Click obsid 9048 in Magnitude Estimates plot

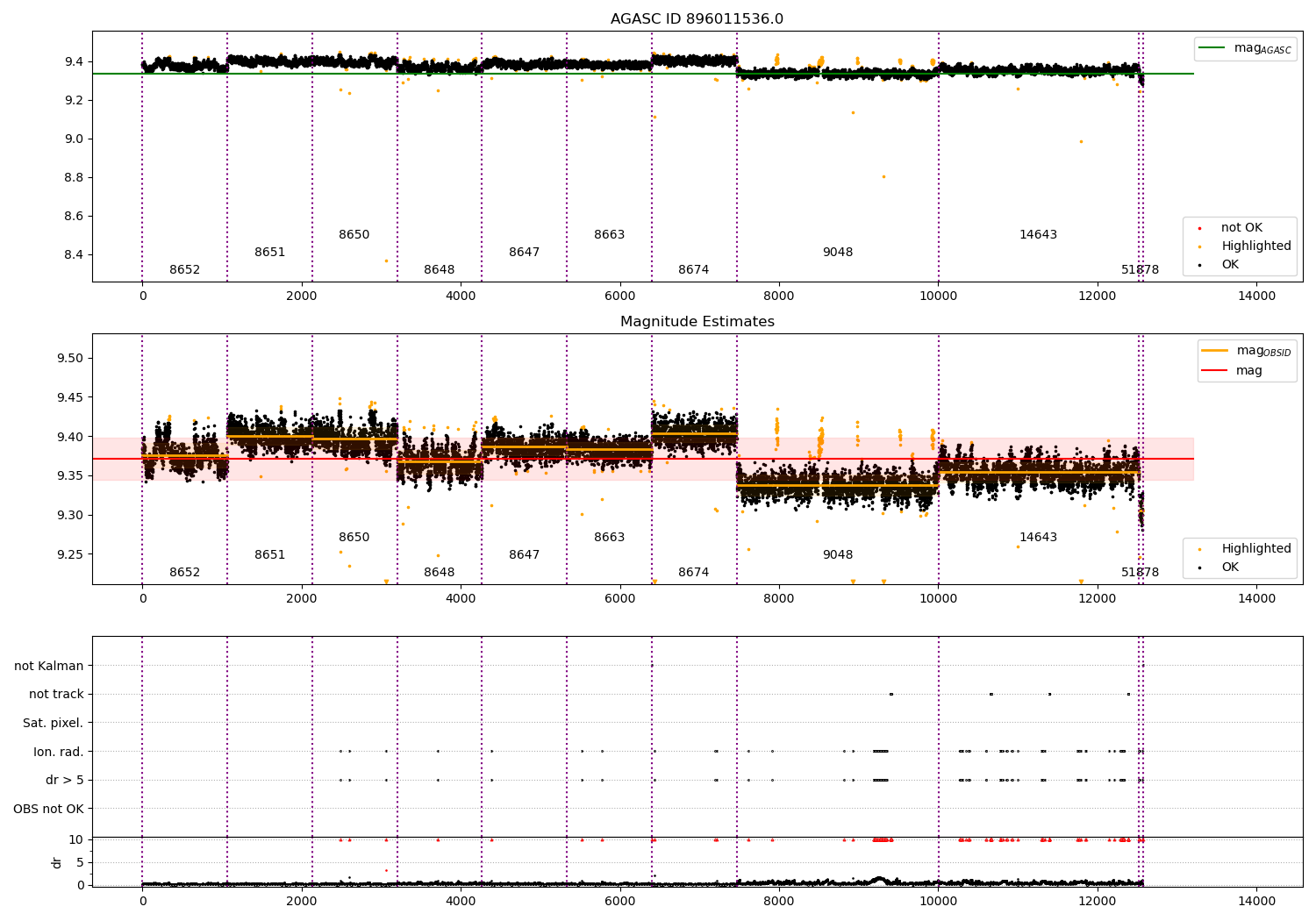click(838, 555)
